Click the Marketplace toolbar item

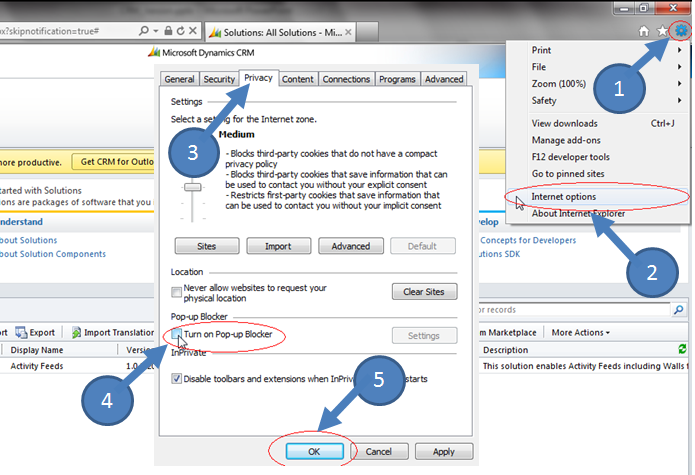509,332
